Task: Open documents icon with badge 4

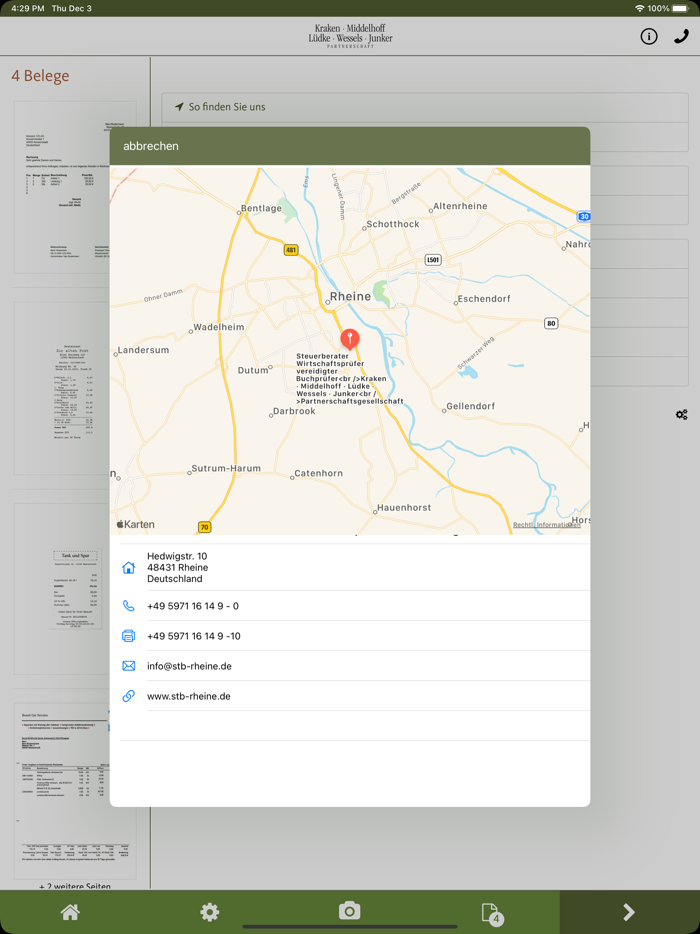Action: [490, 912]
